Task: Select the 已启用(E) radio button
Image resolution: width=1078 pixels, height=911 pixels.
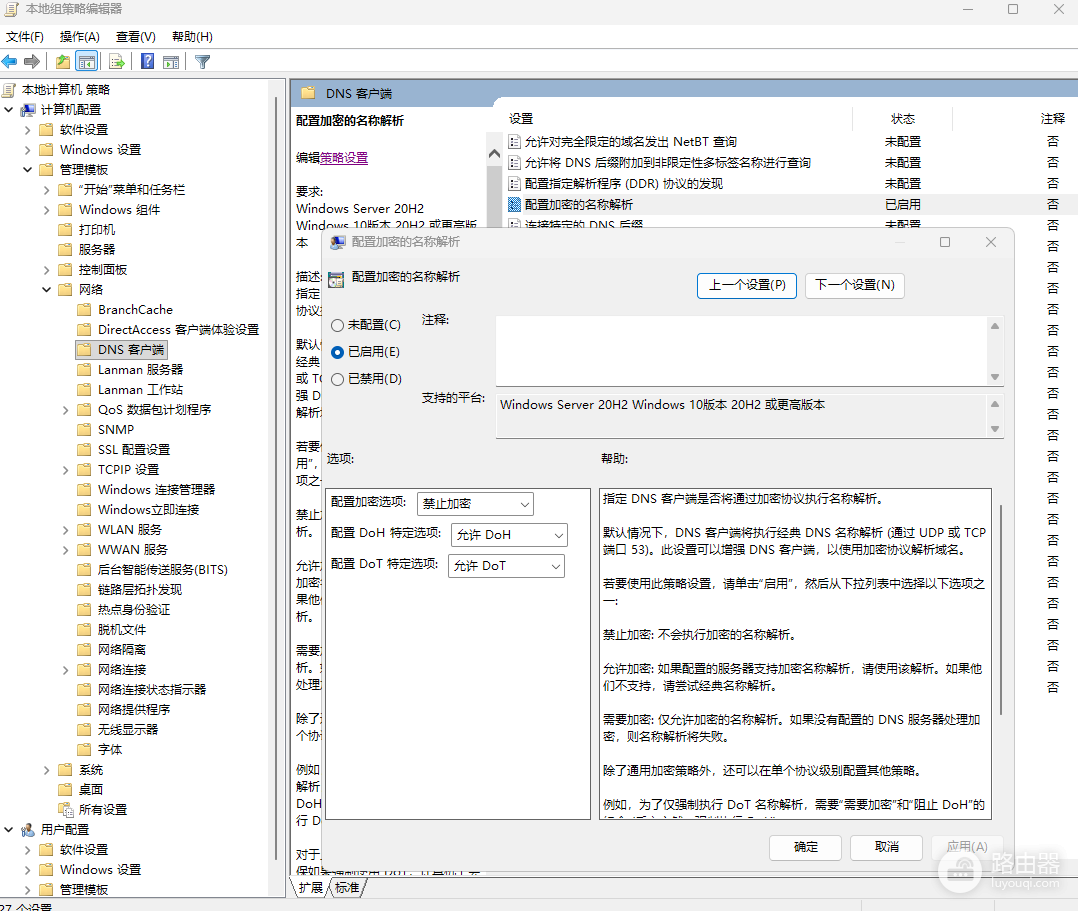Action: point(338,352)
